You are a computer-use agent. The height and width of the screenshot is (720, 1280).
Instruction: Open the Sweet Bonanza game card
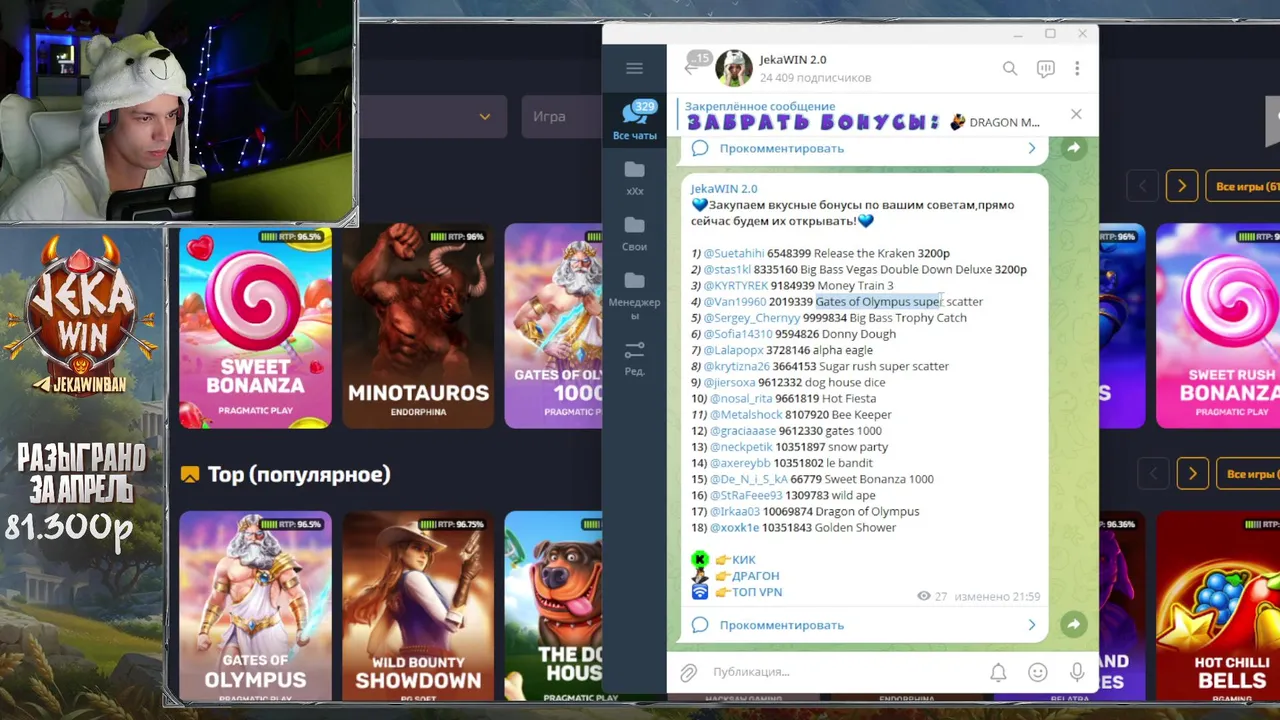255,326
